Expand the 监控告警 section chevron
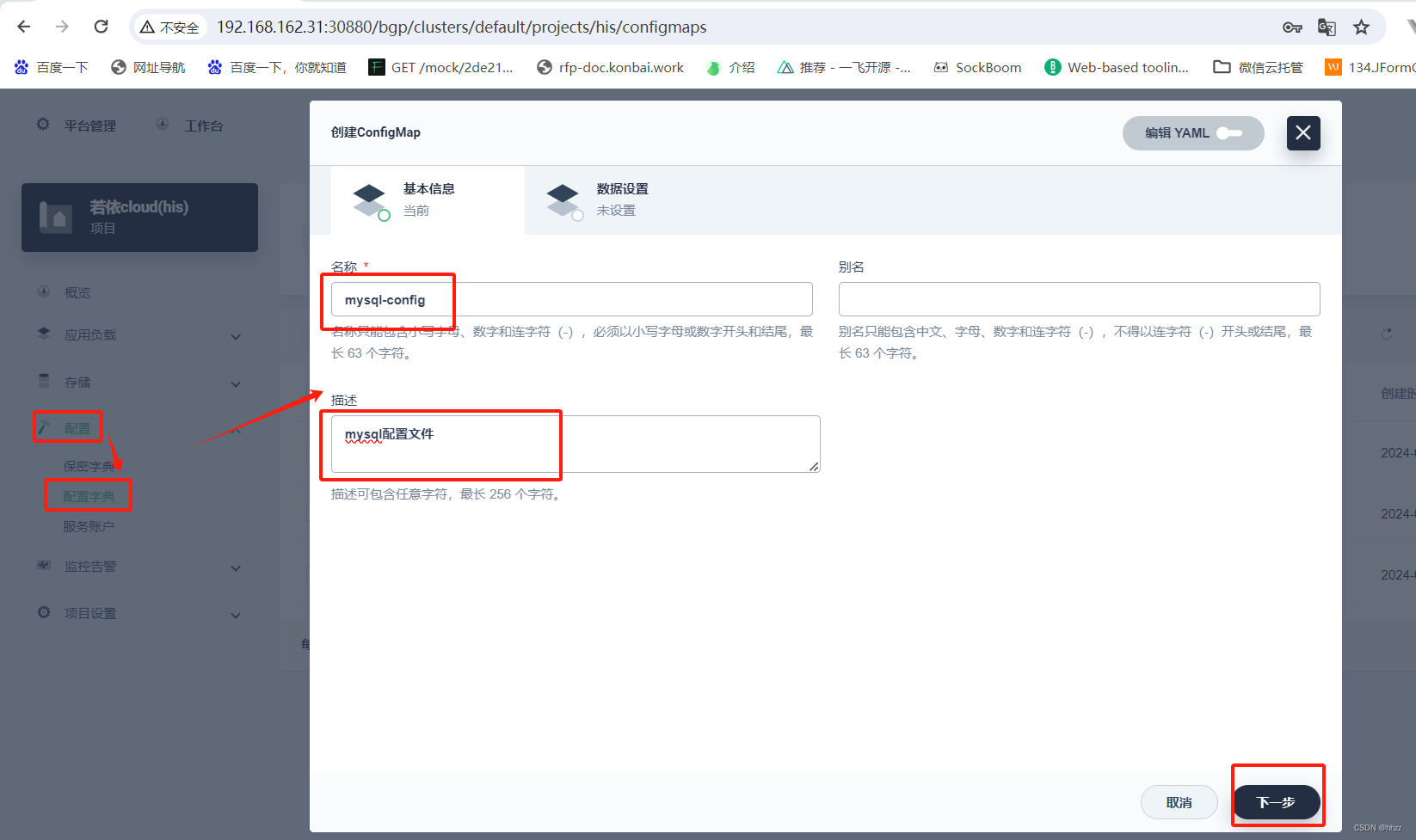 [235, 567]
